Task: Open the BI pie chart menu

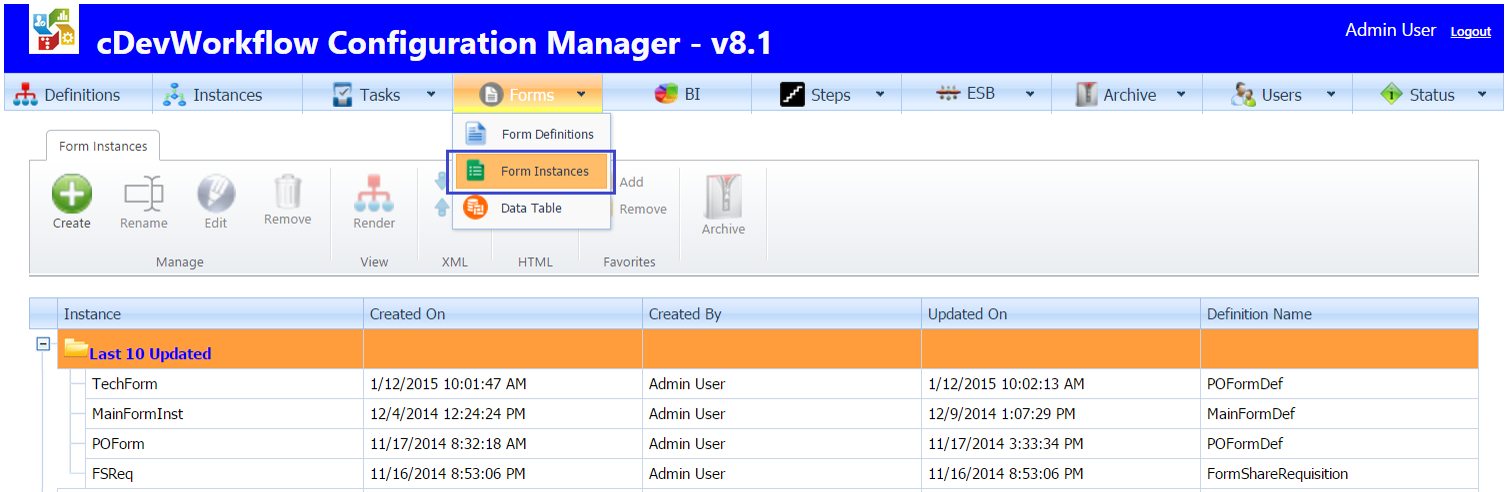Action: click(x=677, y=95)
